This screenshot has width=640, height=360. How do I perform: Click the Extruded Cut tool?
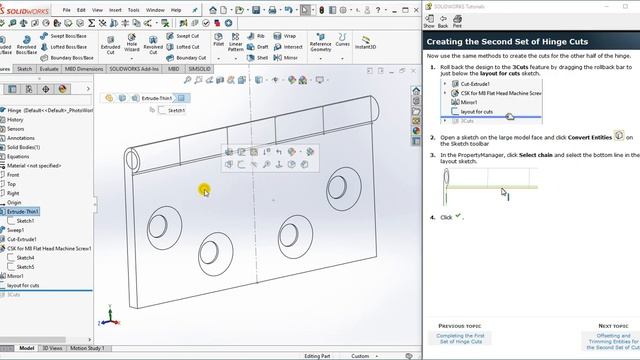tap(110, 44)
